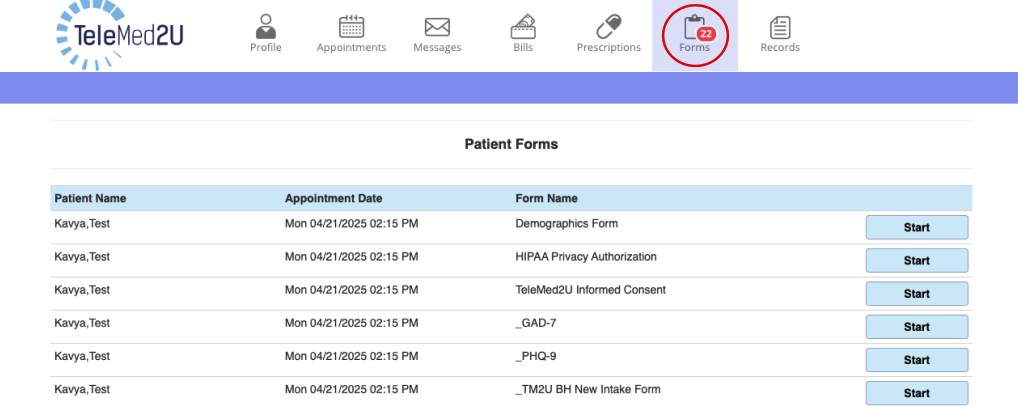
Task: Select the TeleMed2U Informed Consent text
Action: (x=591, y=290)
